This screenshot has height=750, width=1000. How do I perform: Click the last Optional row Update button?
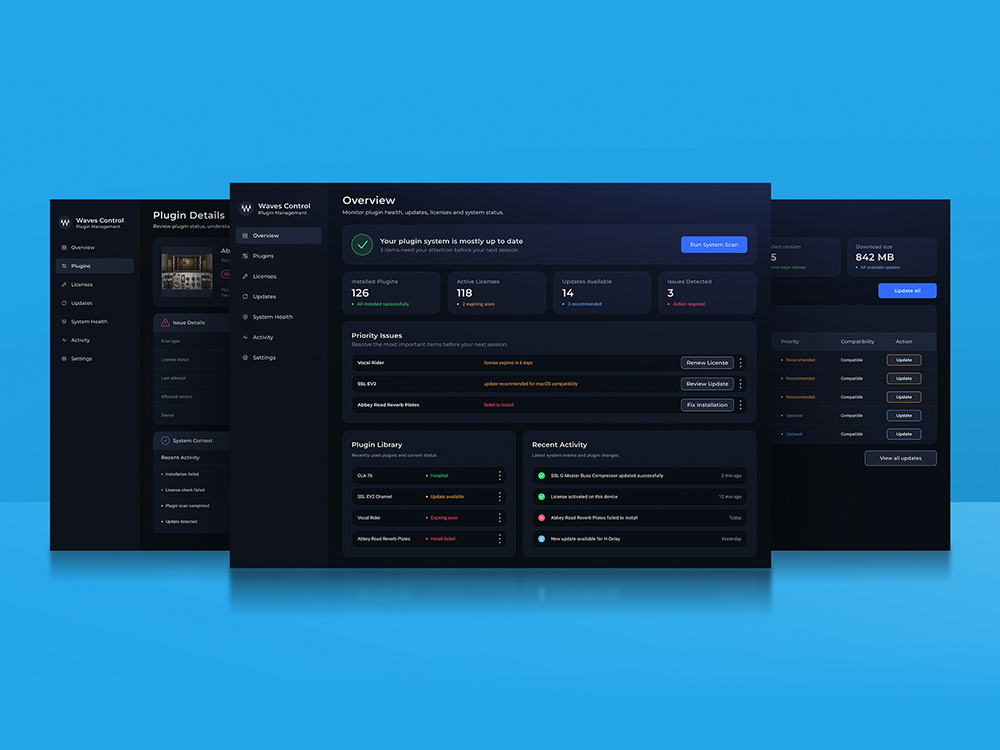[904, 434]
